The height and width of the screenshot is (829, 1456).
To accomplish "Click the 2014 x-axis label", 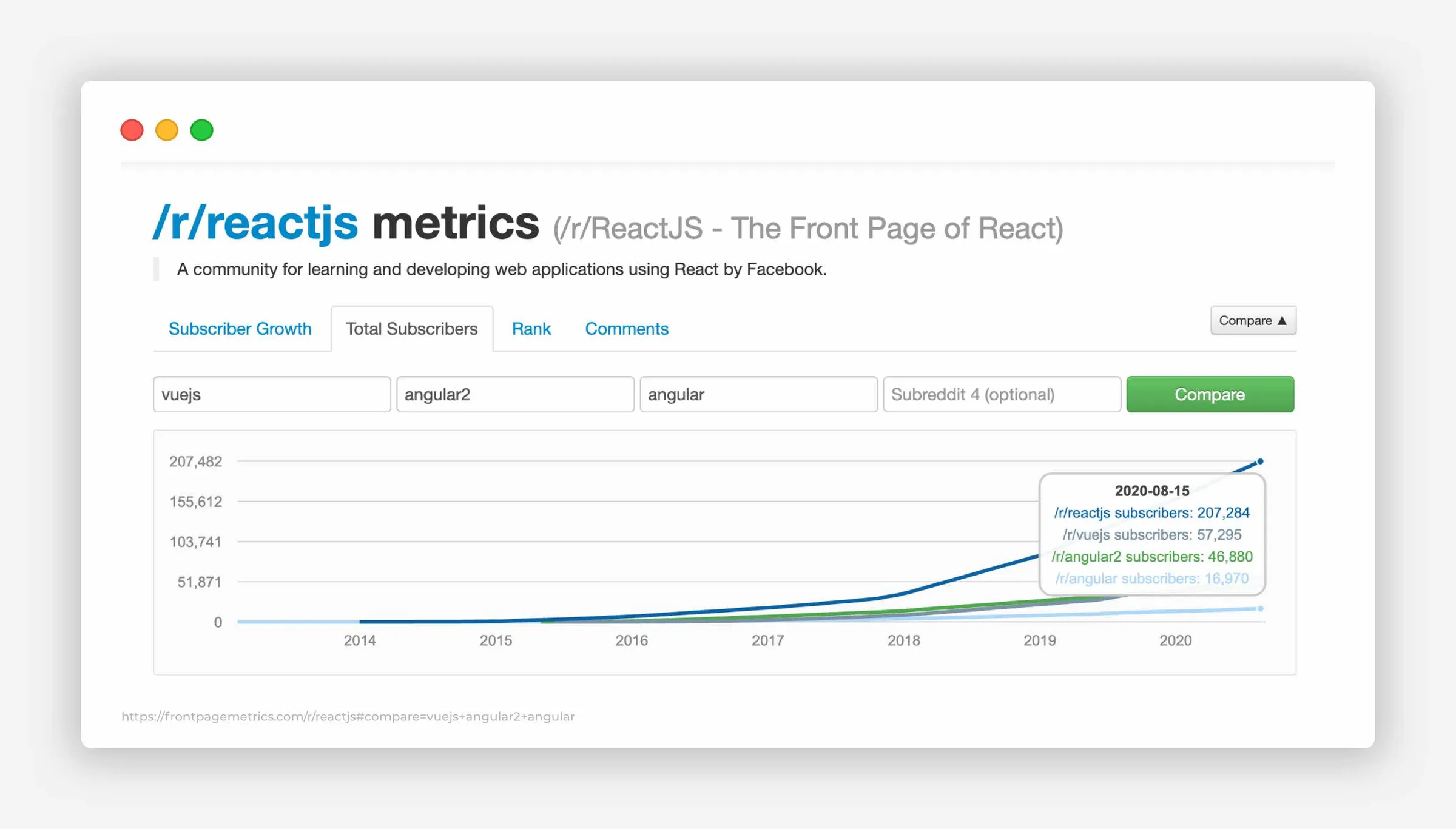I will pos(360,640).
